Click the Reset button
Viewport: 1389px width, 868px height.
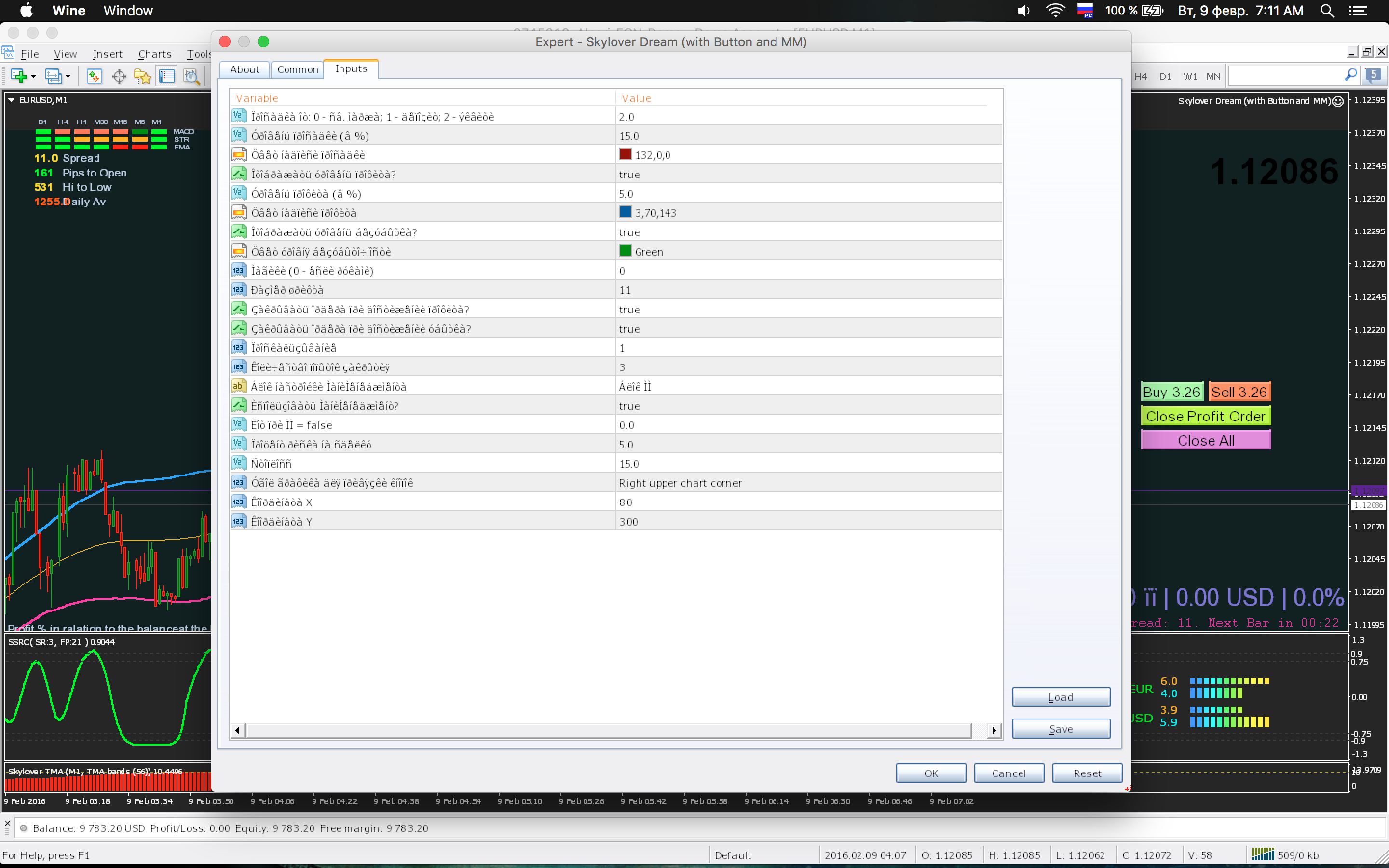1087,773
